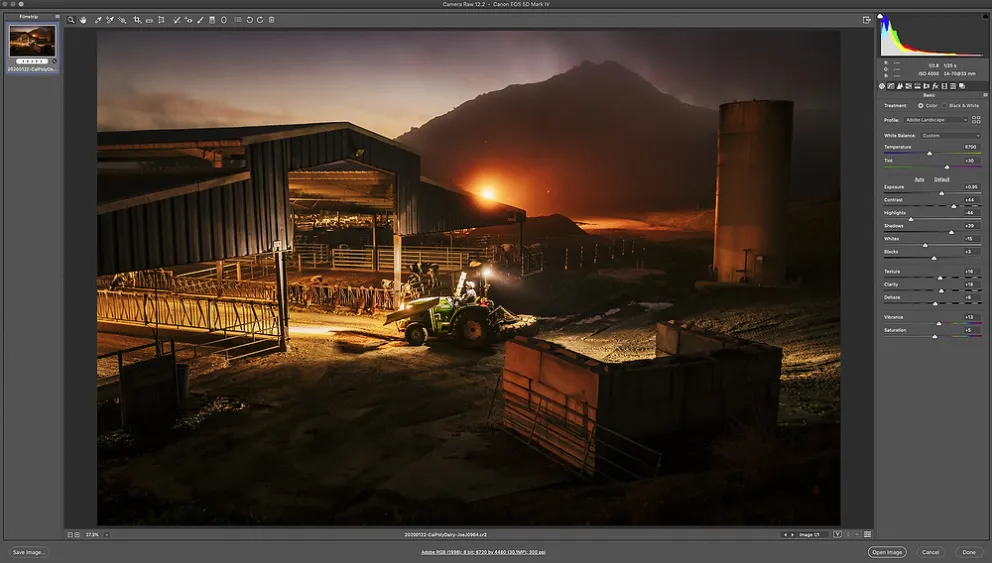Click the Temperature value field

[972, 147]
